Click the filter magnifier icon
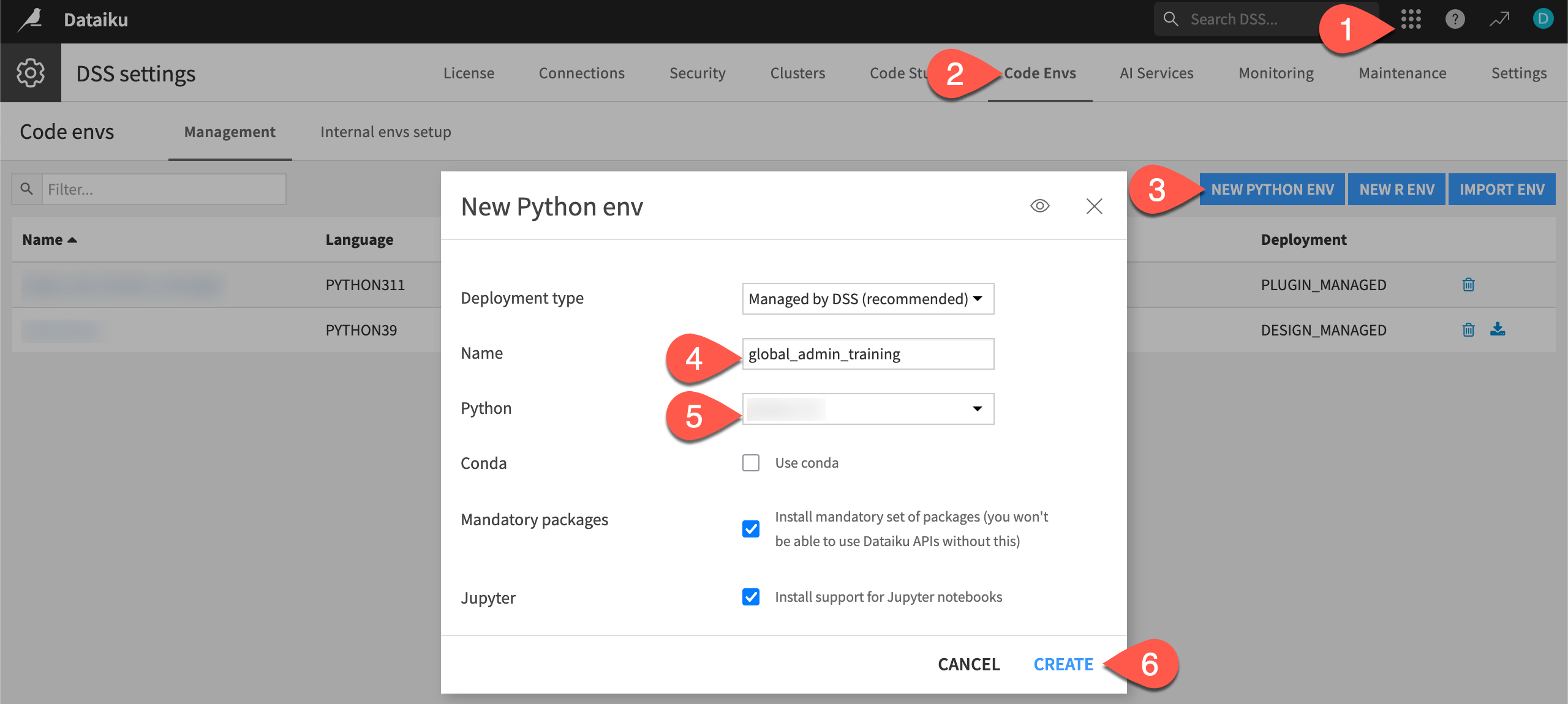This screenshot has width=1568, height=704. point(26,189)
